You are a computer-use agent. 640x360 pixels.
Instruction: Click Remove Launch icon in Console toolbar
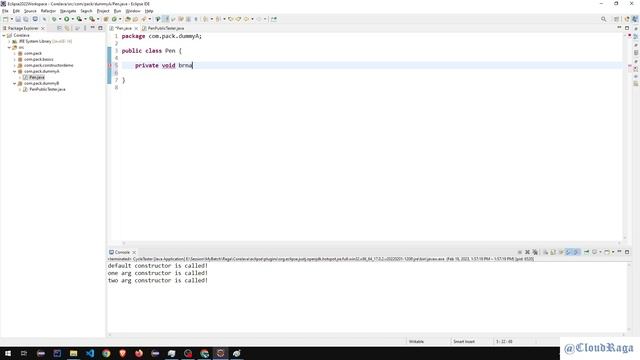coord(527,252)
